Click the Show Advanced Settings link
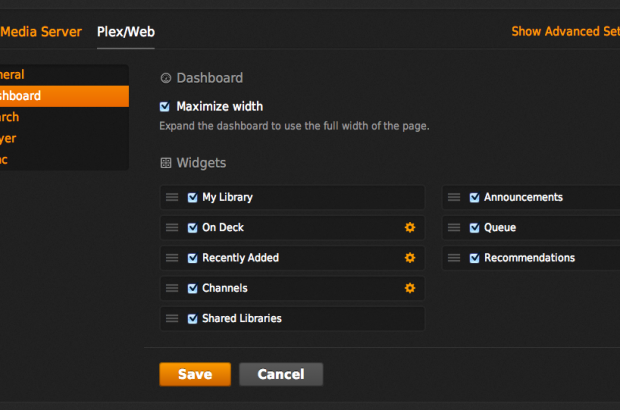This screenshot has width=620, height=410. (565, 32)
